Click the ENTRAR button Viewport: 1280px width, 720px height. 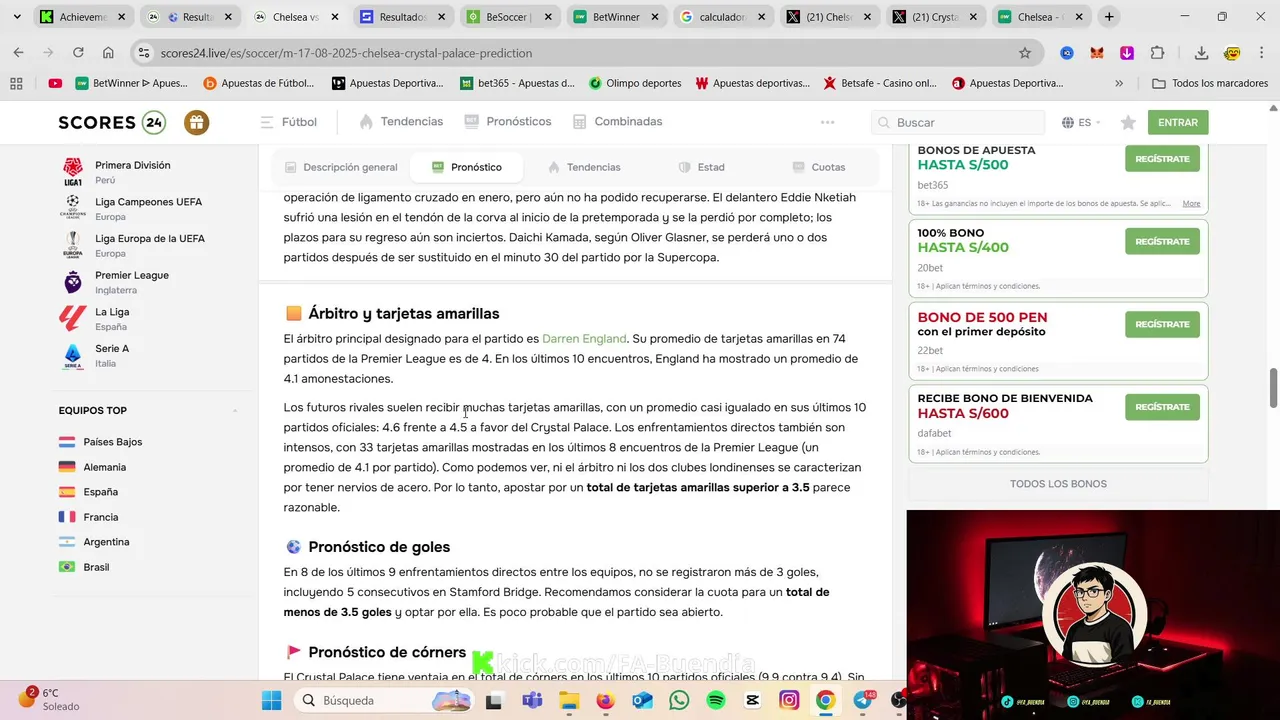(1178, 122)
